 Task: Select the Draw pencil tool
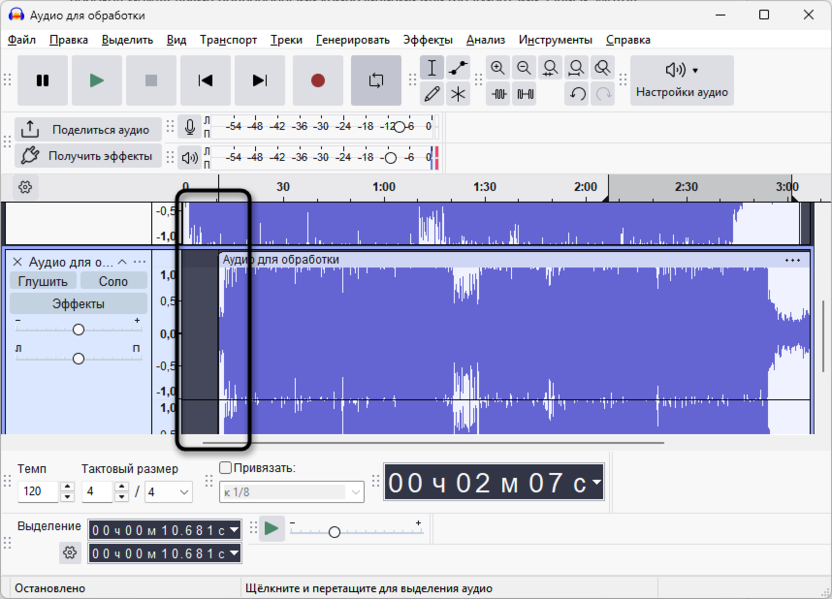click(x=432, y=94)
